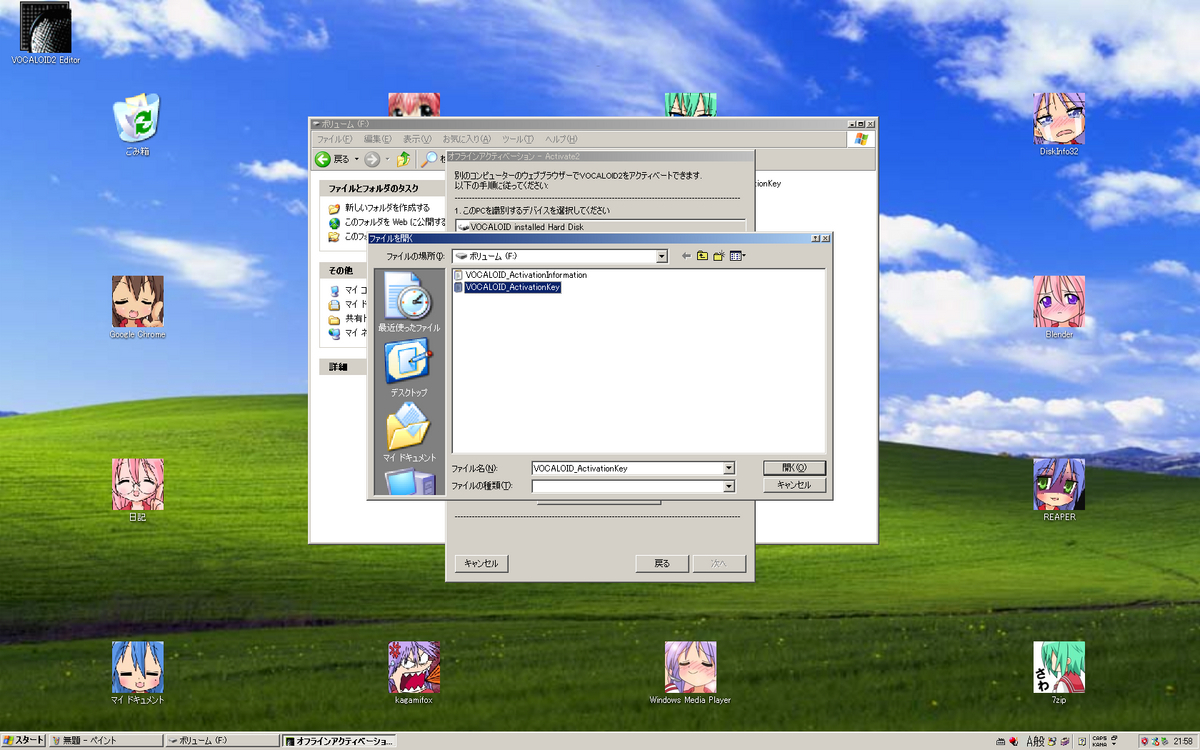Switch to ボリューム (F:) taskbar button
The image size is (1200, 750).
(x=222, y=741)
